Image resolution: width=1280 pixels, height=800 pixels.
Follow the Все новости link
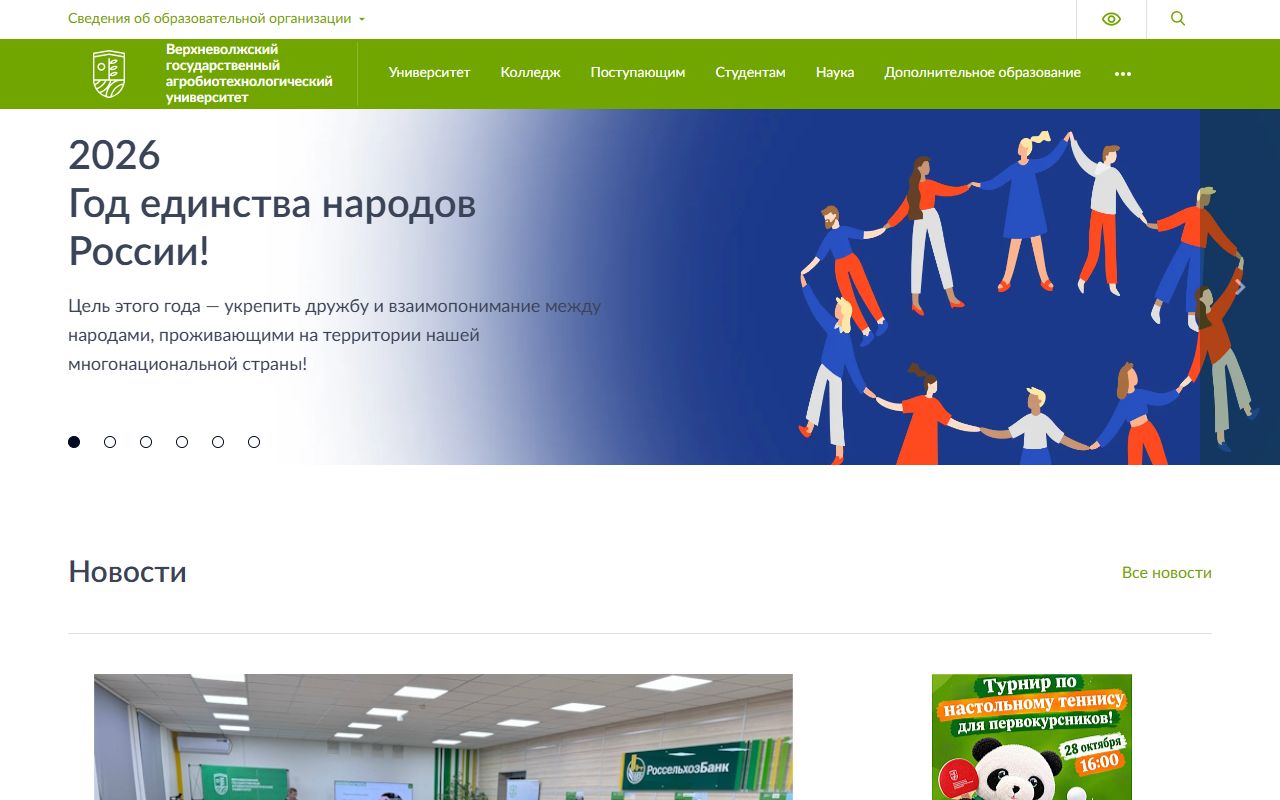[x=1166, y=573]
